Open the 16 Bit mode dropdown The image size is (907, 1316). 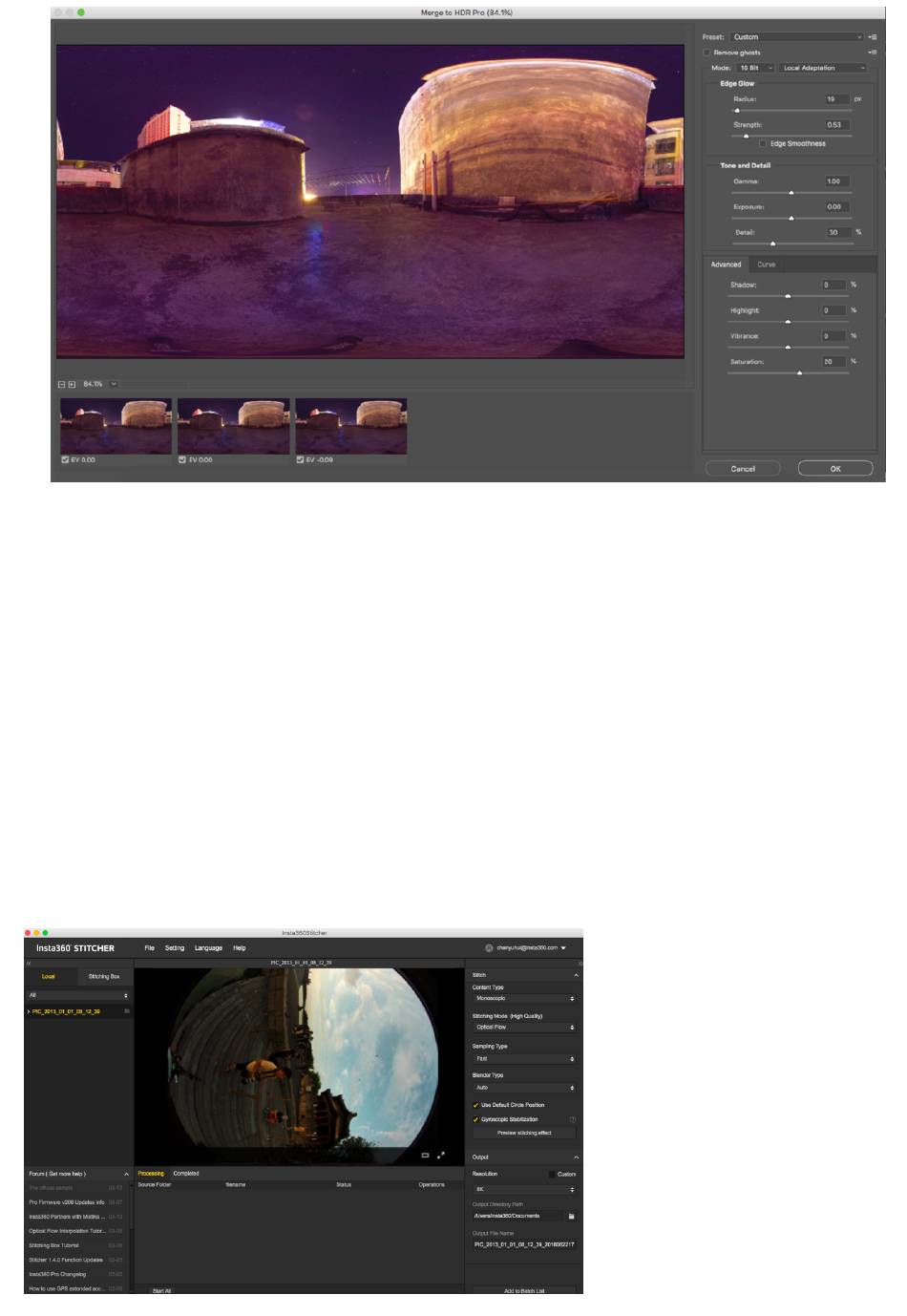[x=755, y=68]
